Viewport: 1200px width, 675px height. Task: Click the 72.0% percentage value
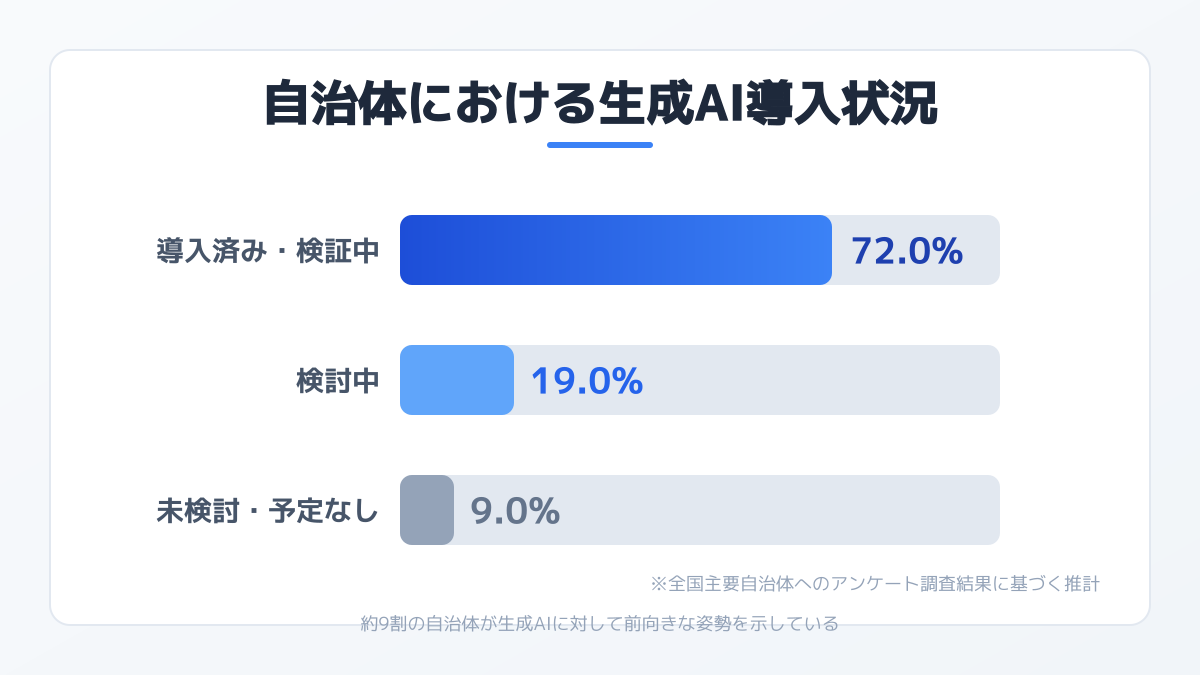[906, 251]
